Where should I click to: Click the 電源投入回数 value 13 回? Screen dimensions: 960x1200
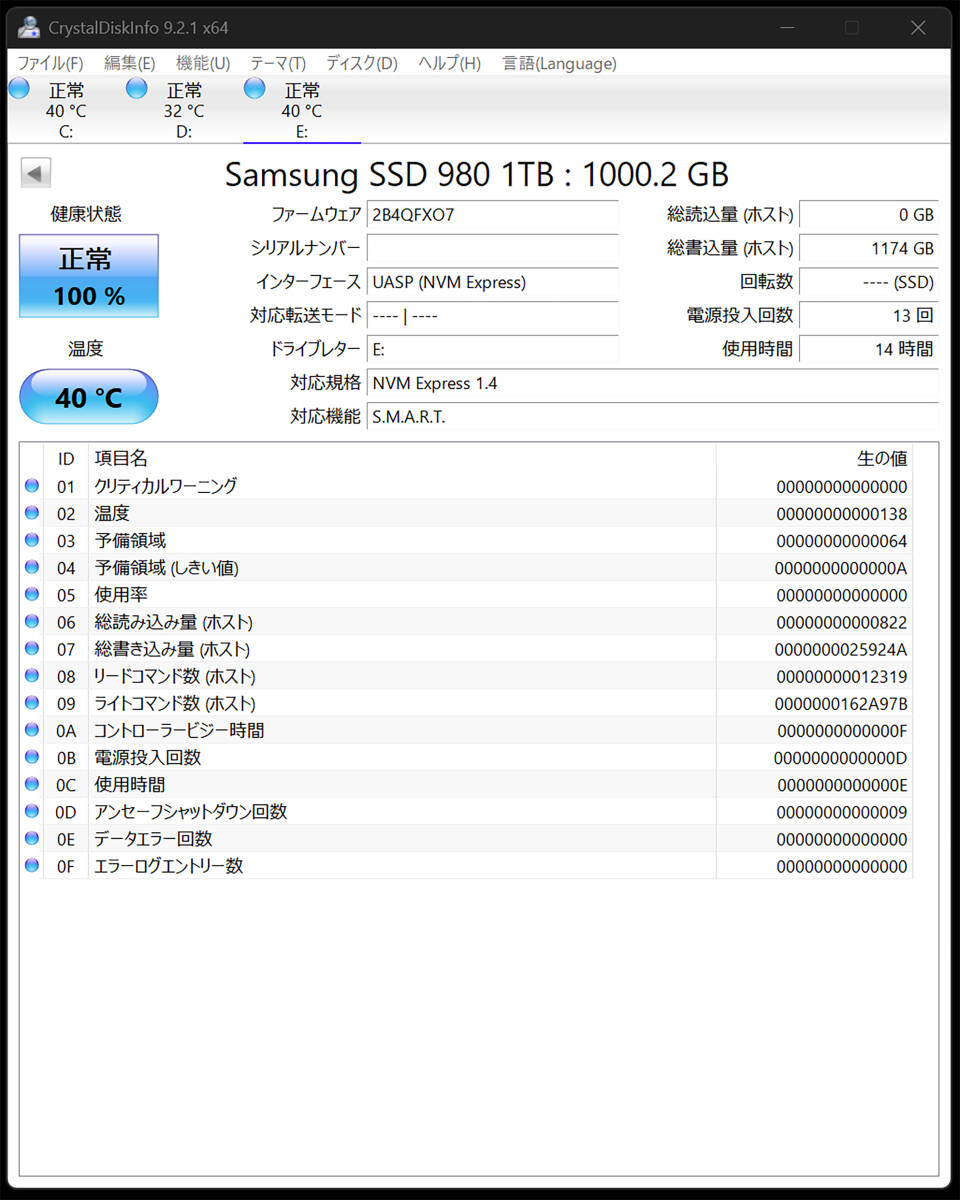(x=869, y=315)
